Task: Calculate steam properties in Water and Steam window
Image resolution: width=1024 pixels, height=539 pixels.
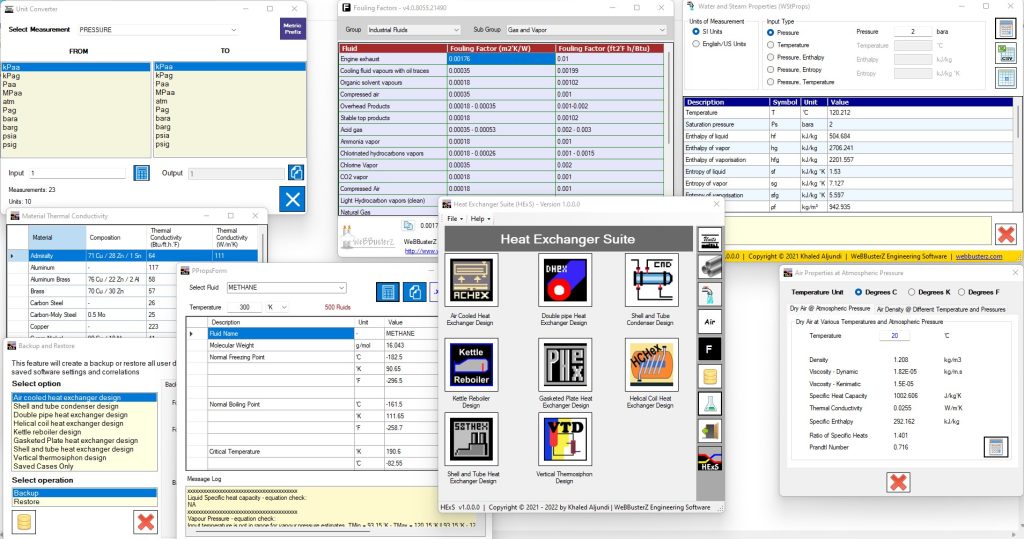Action: 1006,29
